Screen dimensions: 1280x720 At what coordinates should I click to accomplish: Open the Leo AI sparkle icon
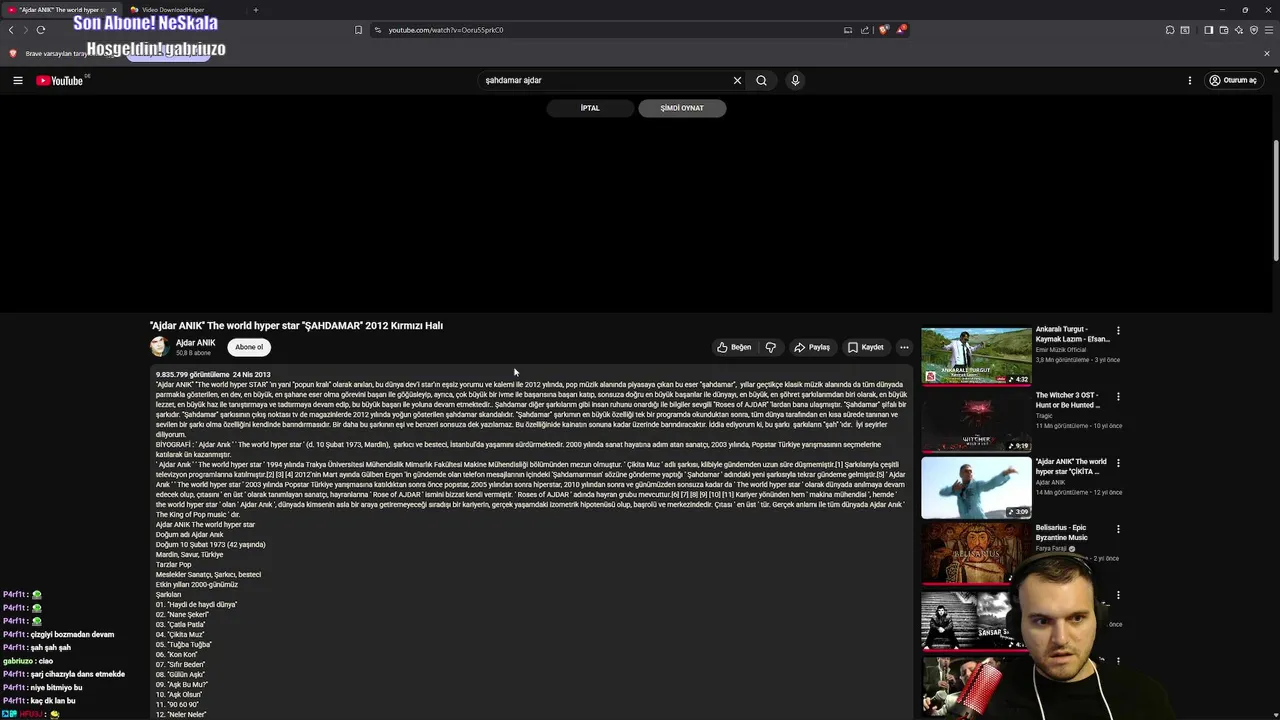1238,30
